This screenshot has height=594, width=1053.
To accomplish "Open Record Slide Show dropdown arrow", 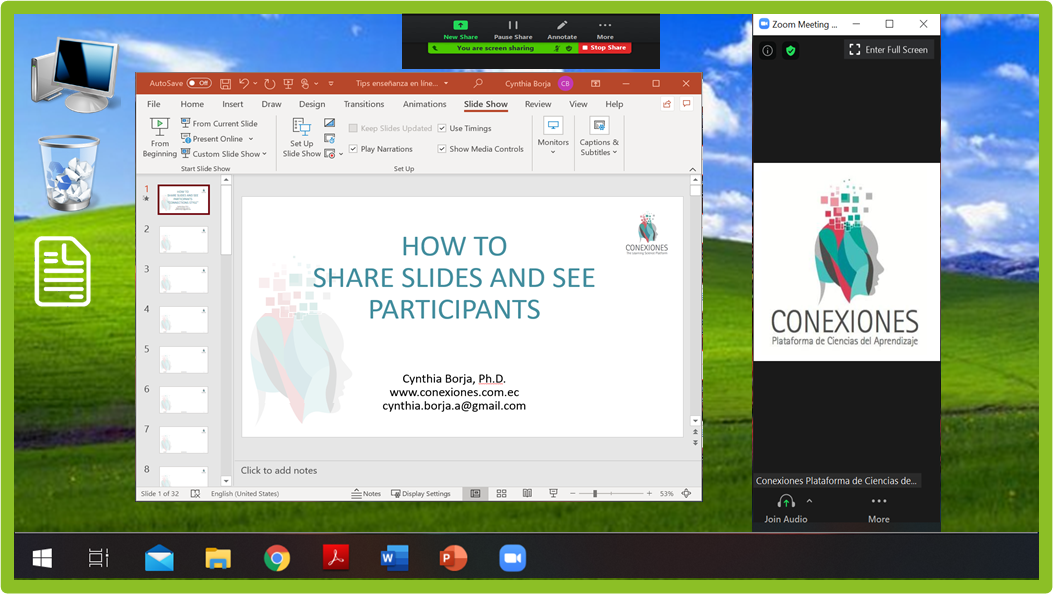I will [341, 154].
